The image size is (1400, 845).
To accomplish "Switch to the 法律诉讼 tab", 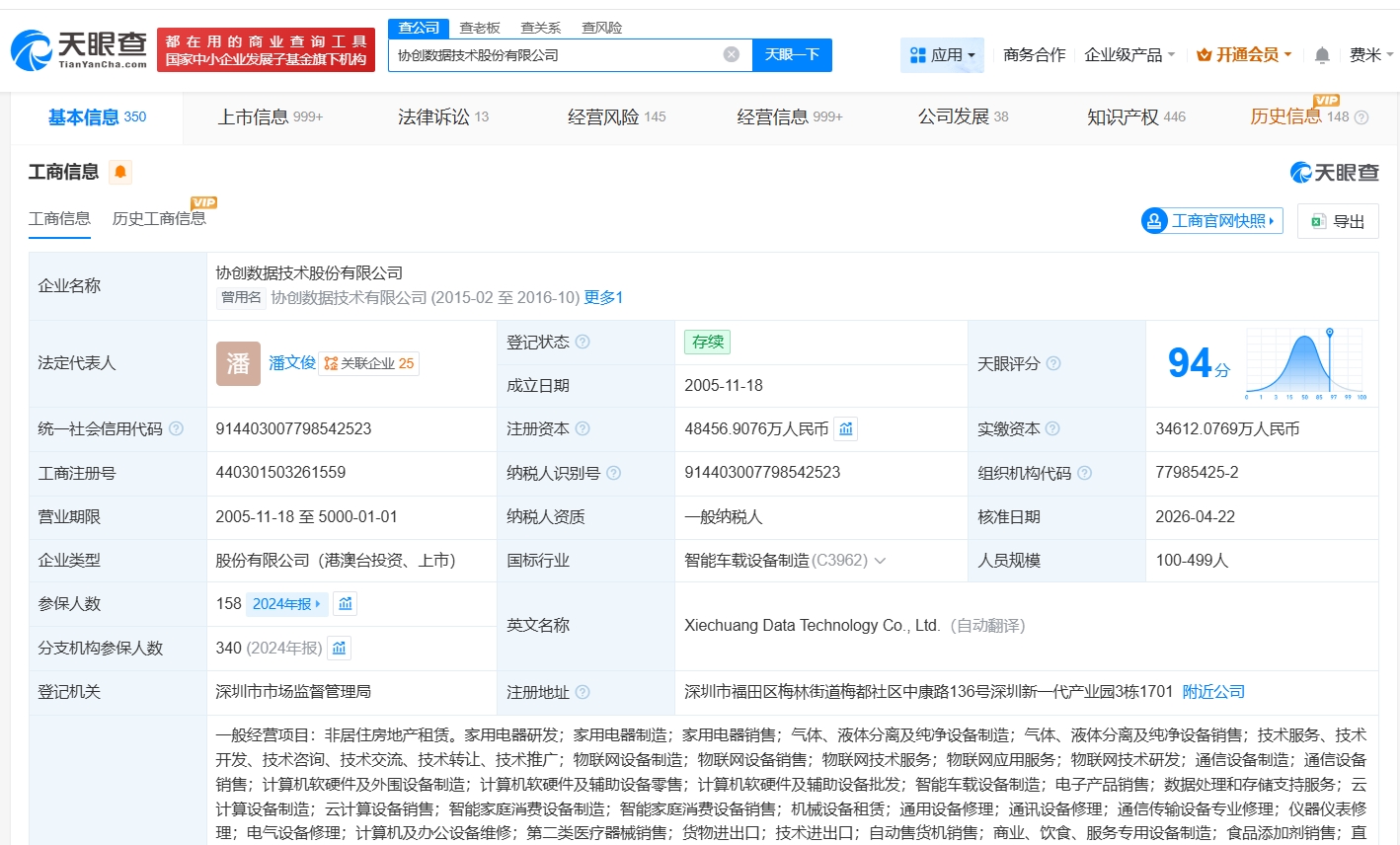I will (x=442, y=117).
